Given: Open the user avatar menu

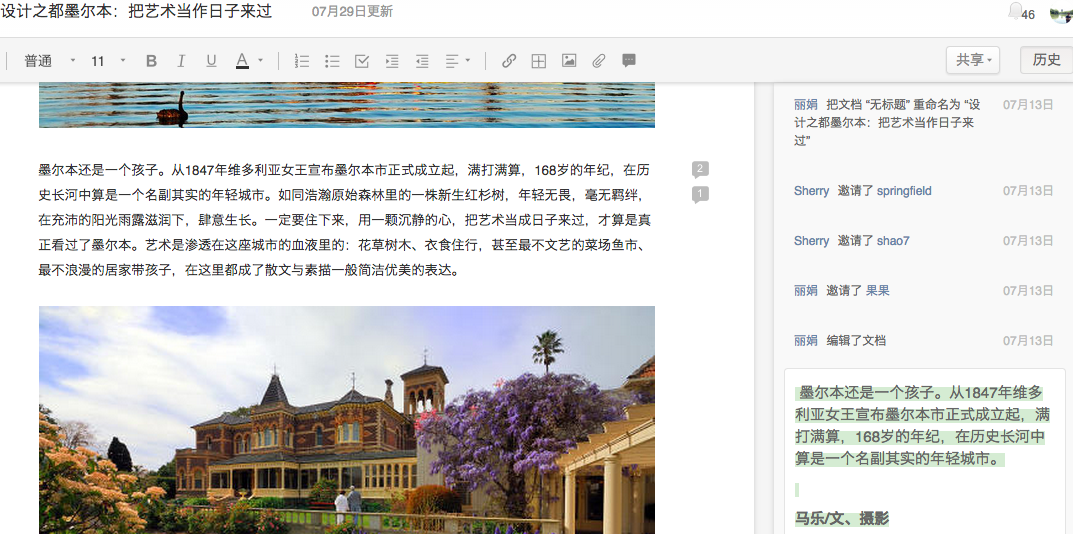Looking at the screenshot, I should pyautogui.click(x=1061, y=12).
